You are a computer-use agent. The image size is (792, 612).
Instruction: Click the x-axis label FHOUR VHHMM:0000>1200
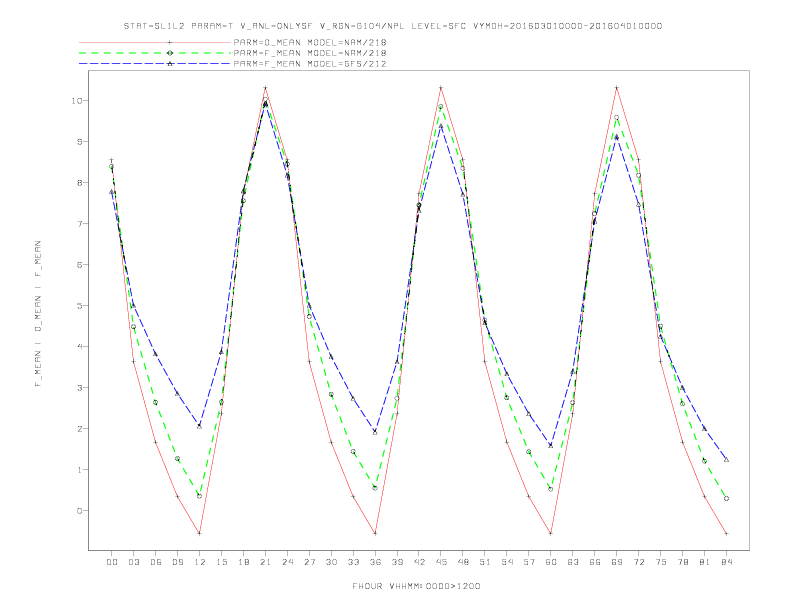pos(416,586)
